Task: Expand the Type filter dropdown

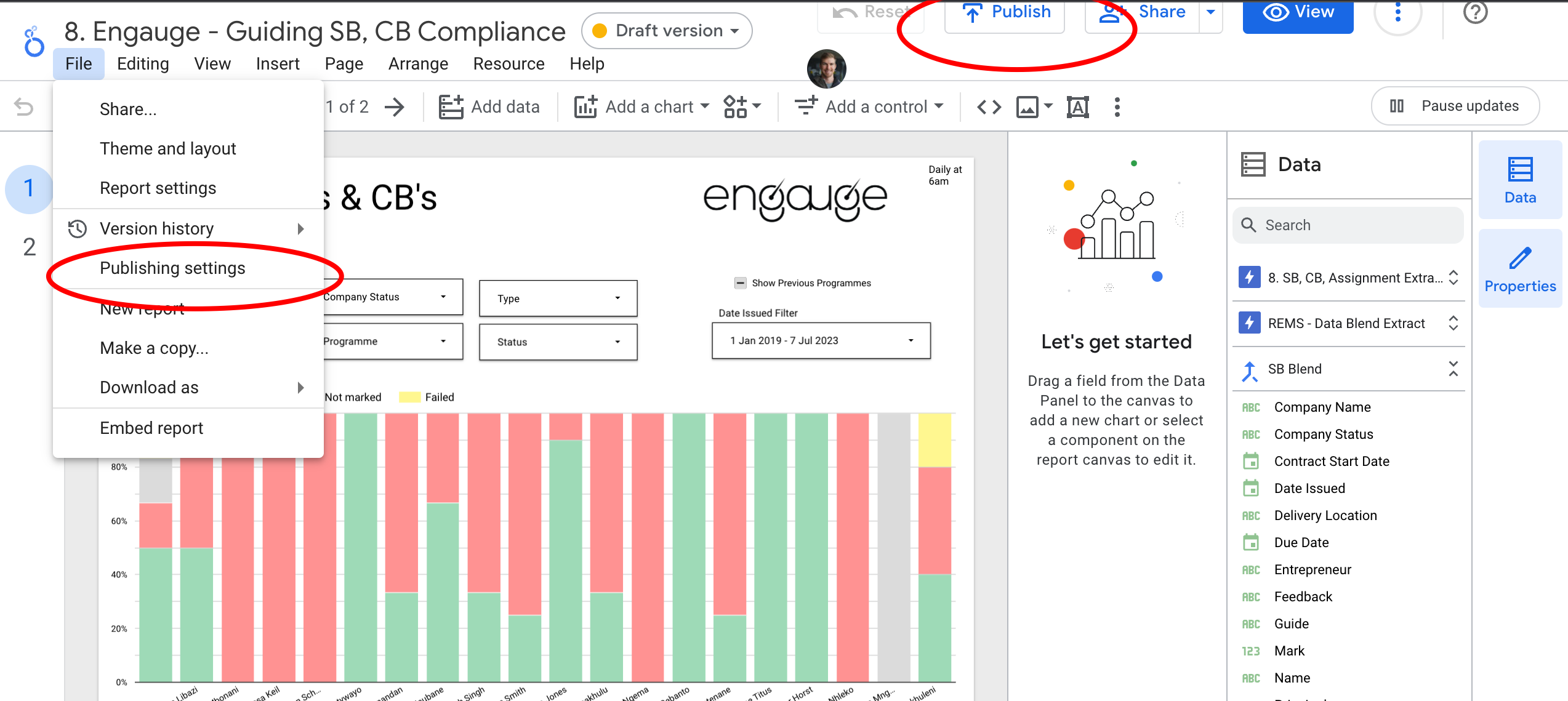Action: pos(558,298)
